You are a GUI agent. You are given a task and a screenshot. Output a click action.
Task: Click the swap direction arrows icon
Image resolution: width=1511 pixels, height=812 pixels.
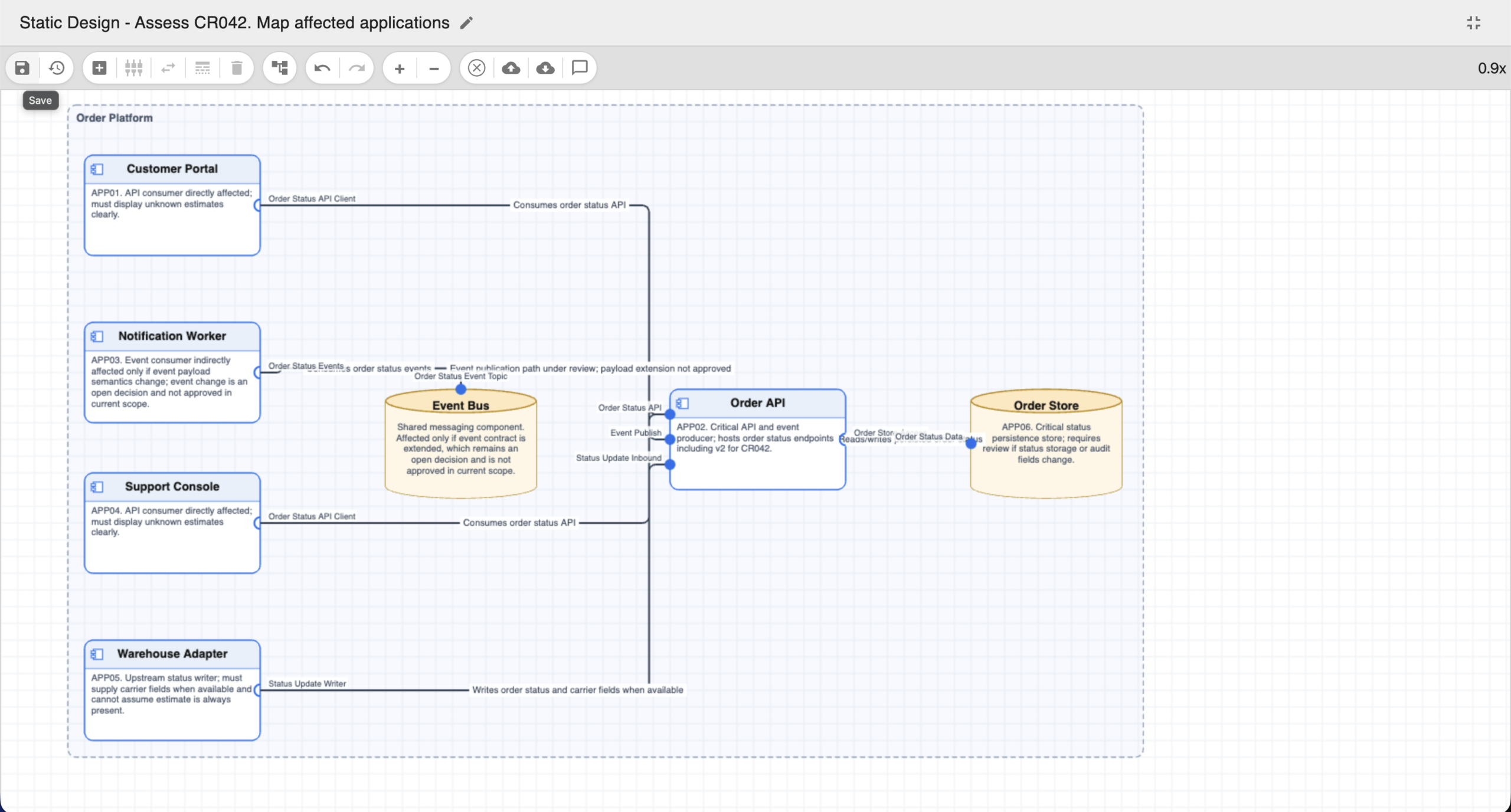pos(168,68)
